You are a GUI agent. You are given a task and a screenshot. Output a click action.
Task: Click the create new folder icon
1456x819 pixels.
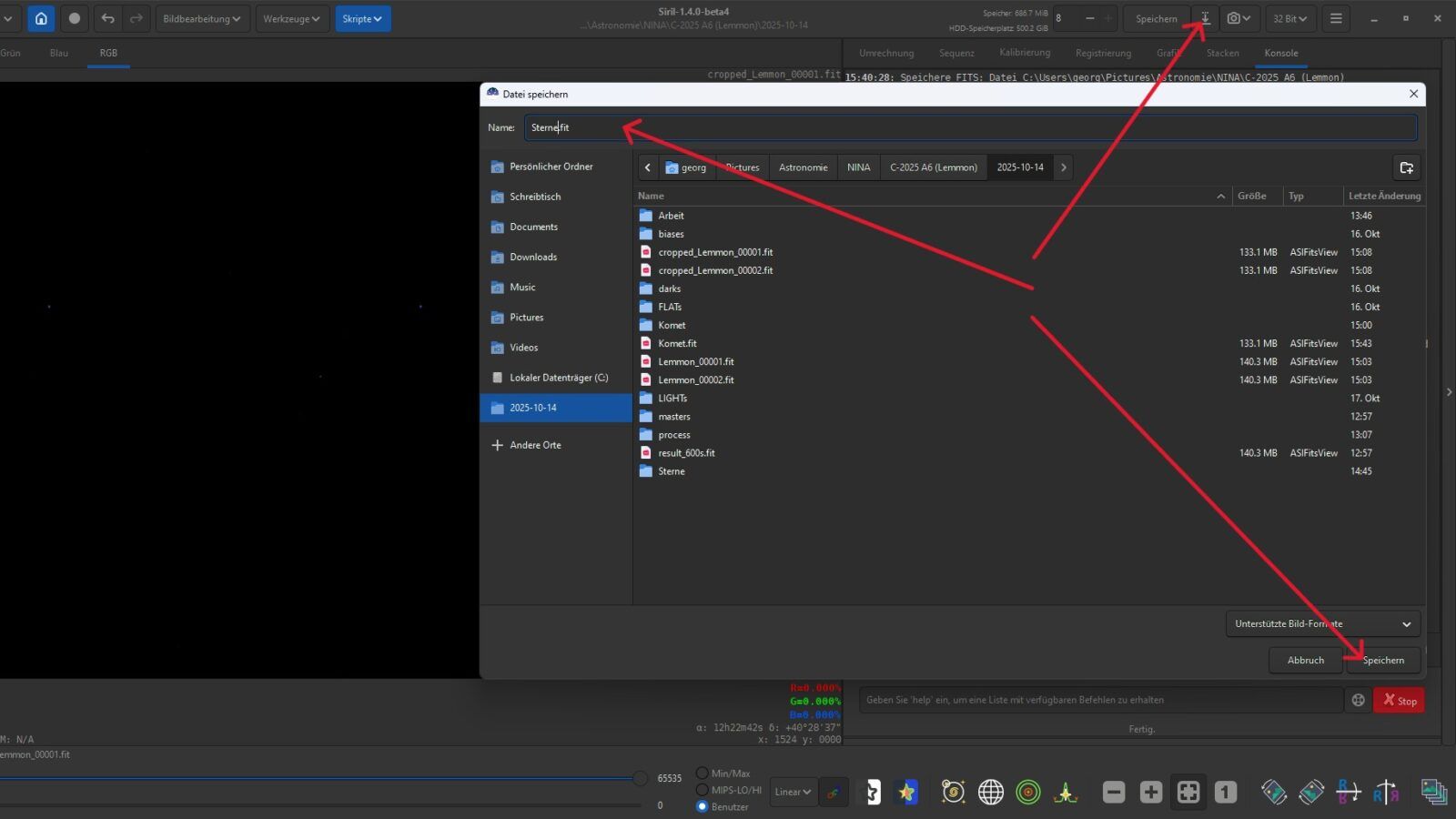[x=1406, y=167]
